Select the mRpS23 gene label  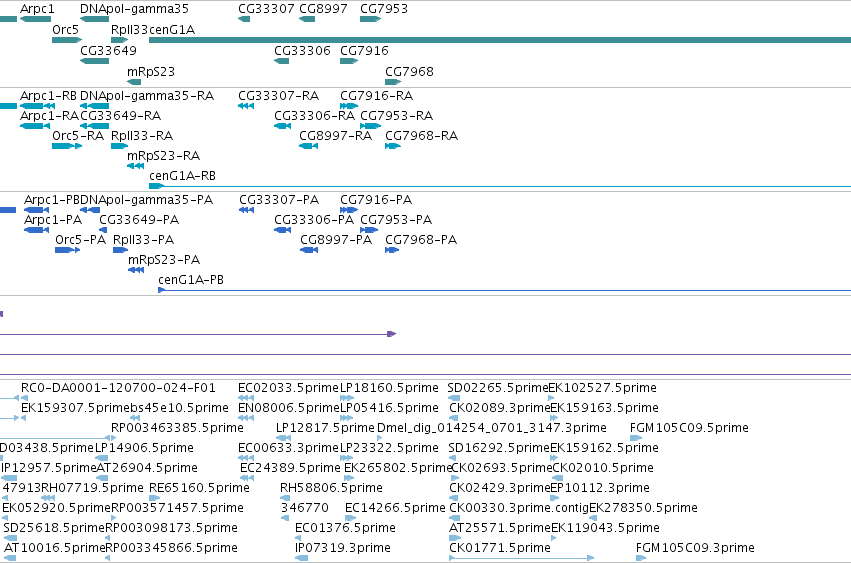(x=151, y=72)
